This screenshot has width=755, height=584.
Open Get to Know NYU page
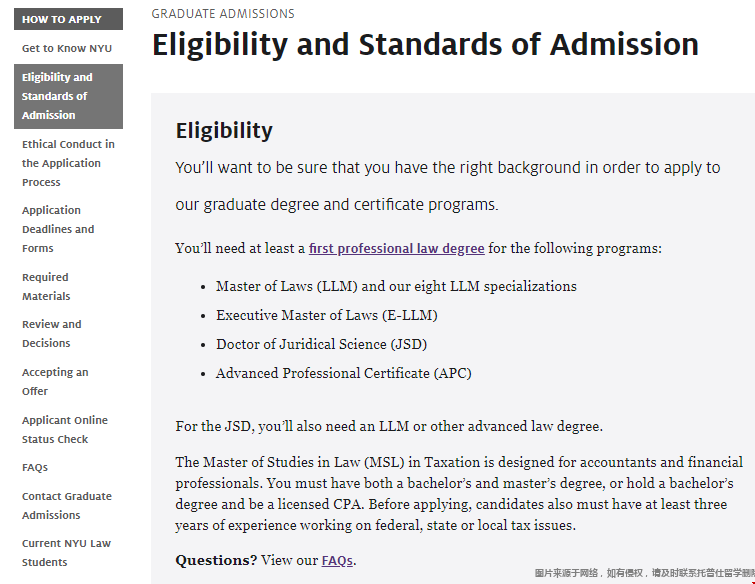pos(67,48)
